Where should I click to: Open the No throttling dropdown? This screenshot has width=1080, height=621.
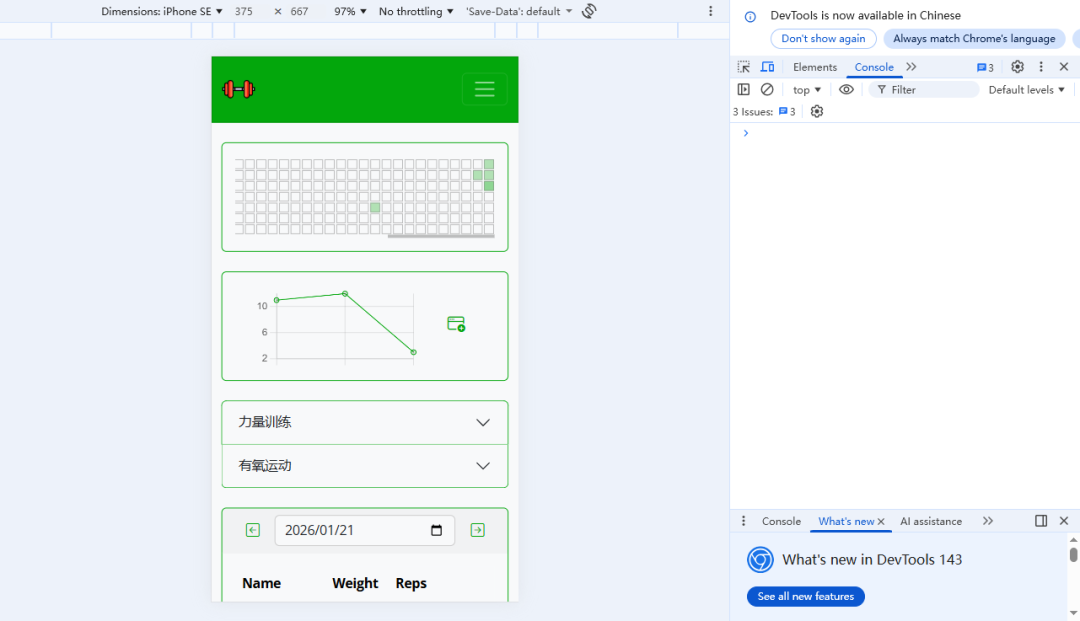pos(415,11)
